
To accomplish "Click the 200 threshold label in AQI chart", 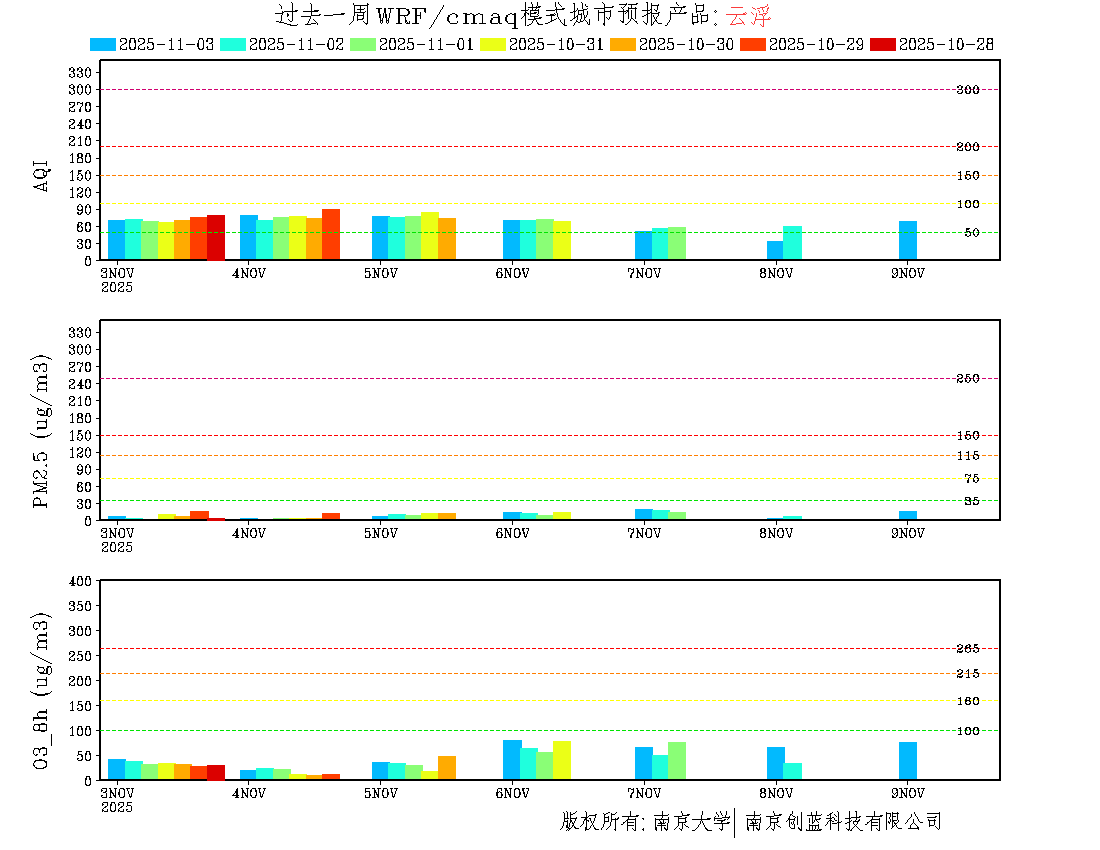I will [x=967, y=147].
